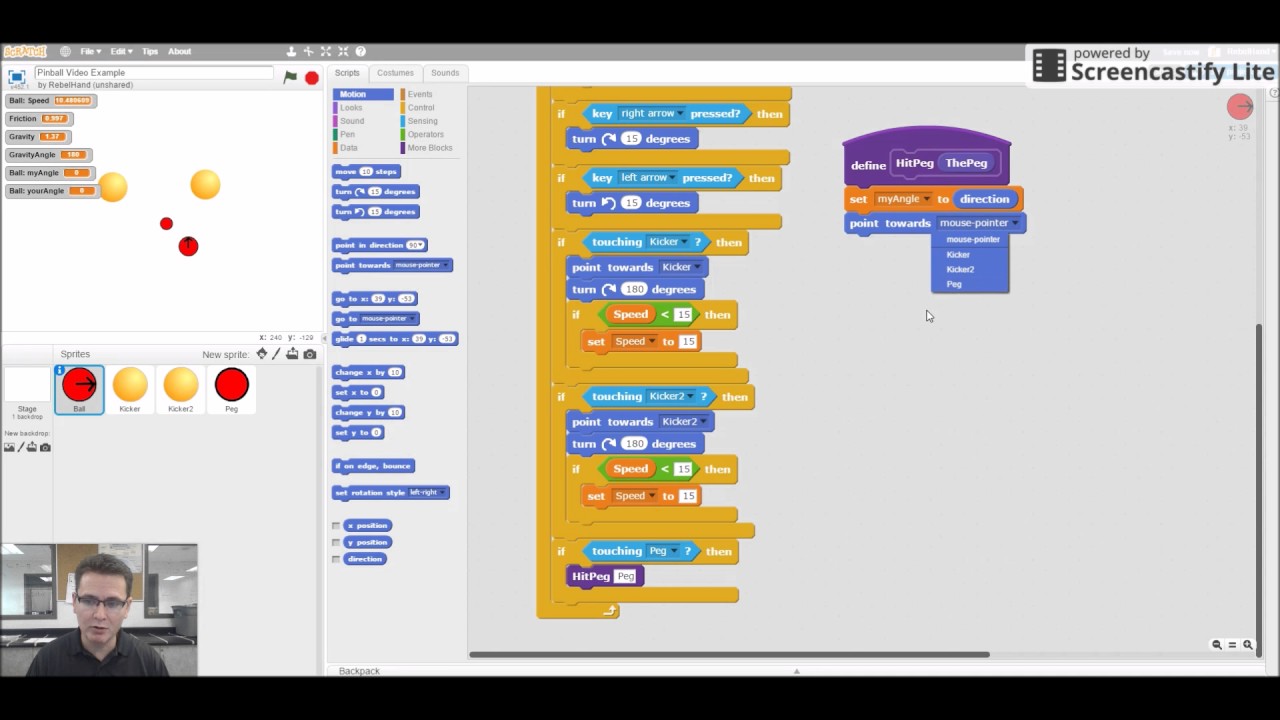
Task: Zoom in the scripts area
Action: [1248, 645]
